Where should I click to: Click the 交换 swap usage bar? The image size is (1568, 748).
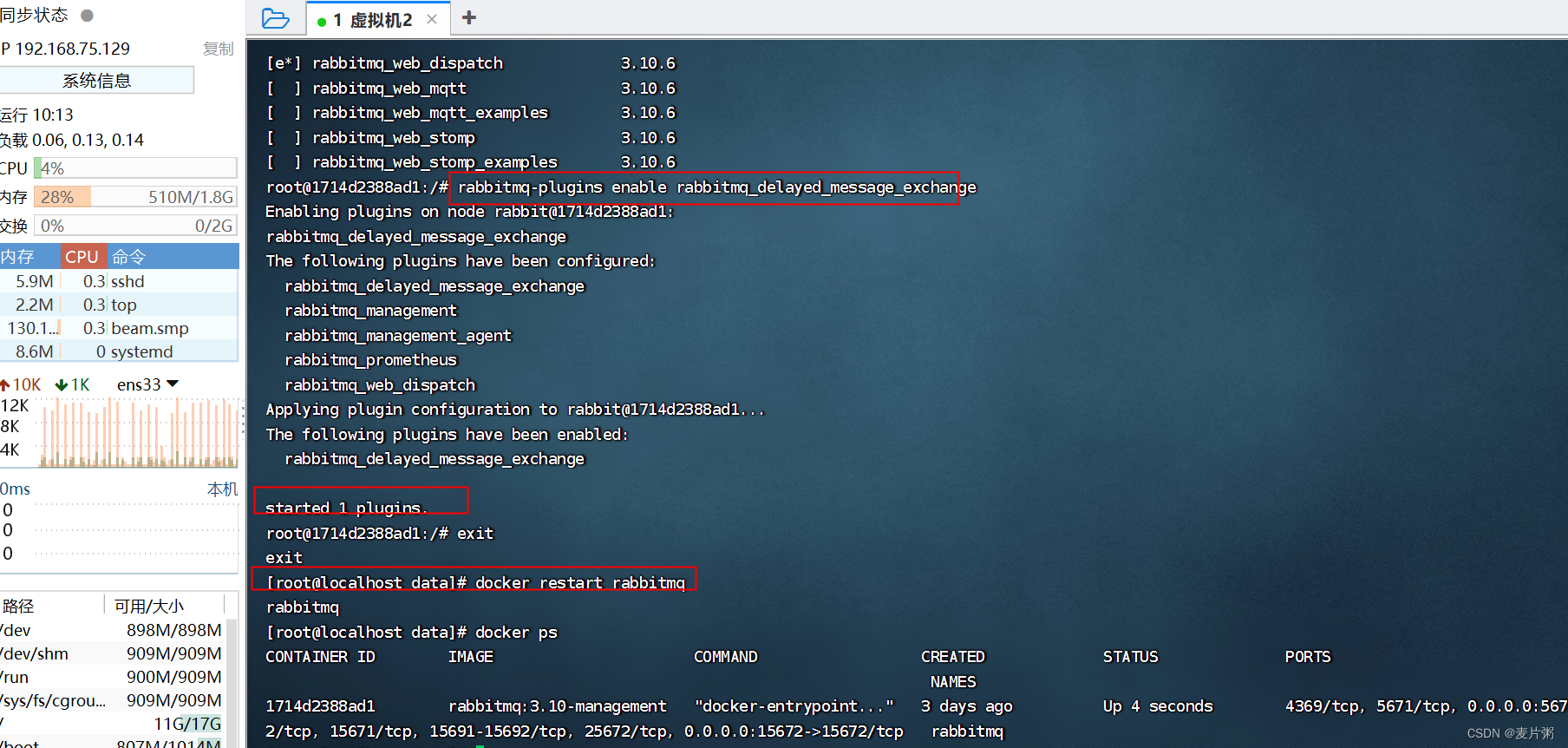point(135,226)
